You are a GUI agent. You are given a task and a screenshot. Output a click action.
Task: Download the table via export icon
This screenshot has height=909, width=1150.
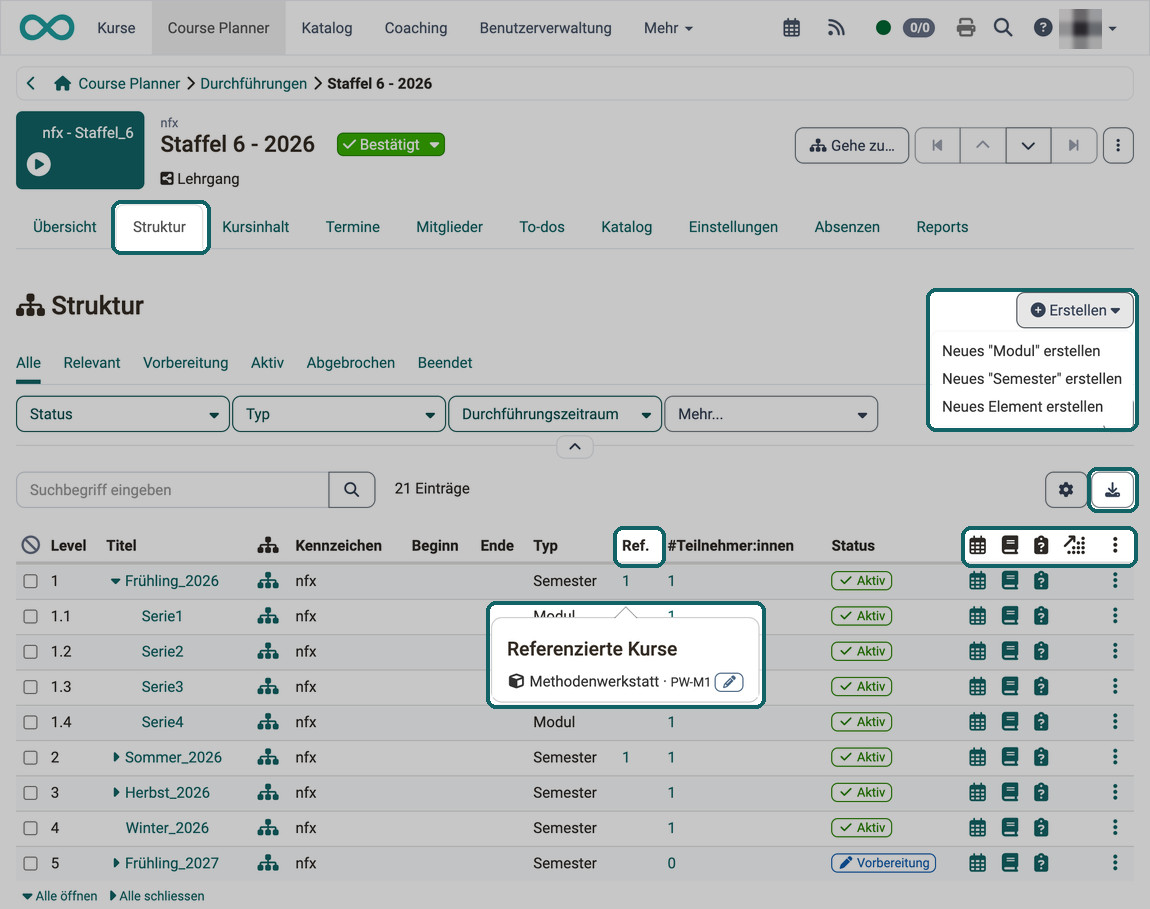point(1113,489)
